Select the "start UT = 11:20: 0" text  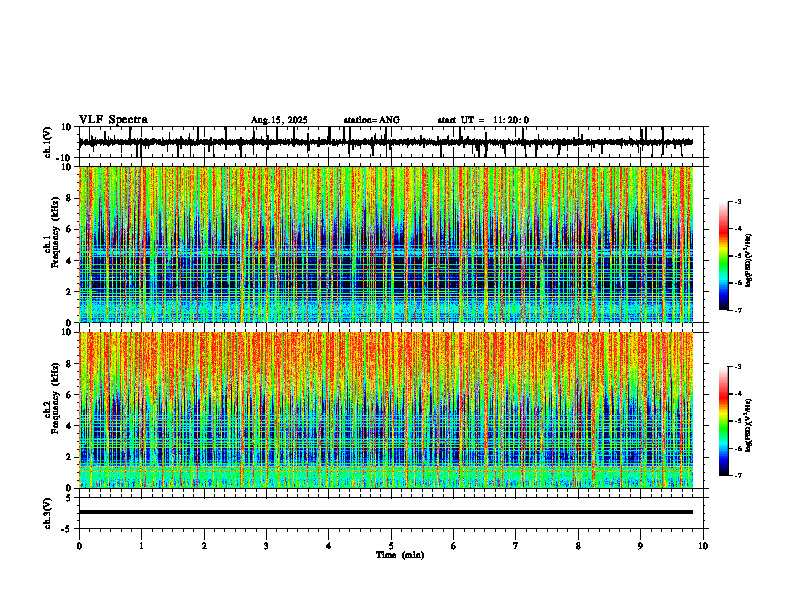tap(483, 120)
